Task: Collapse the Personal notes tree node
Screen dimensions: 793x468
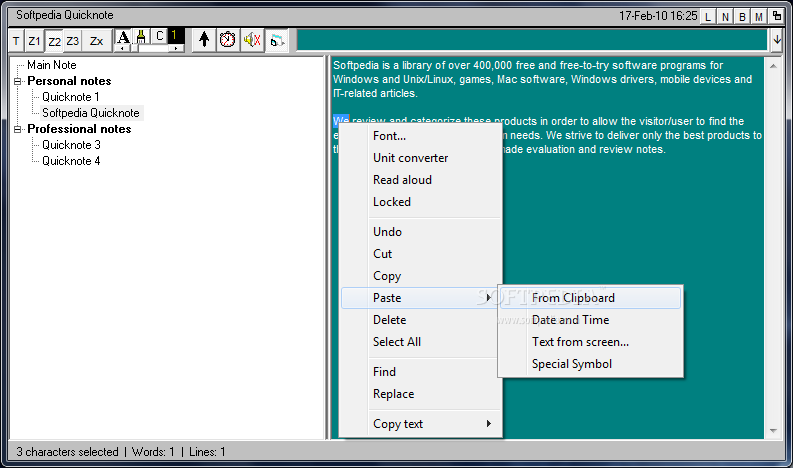Action: (18, 81)
